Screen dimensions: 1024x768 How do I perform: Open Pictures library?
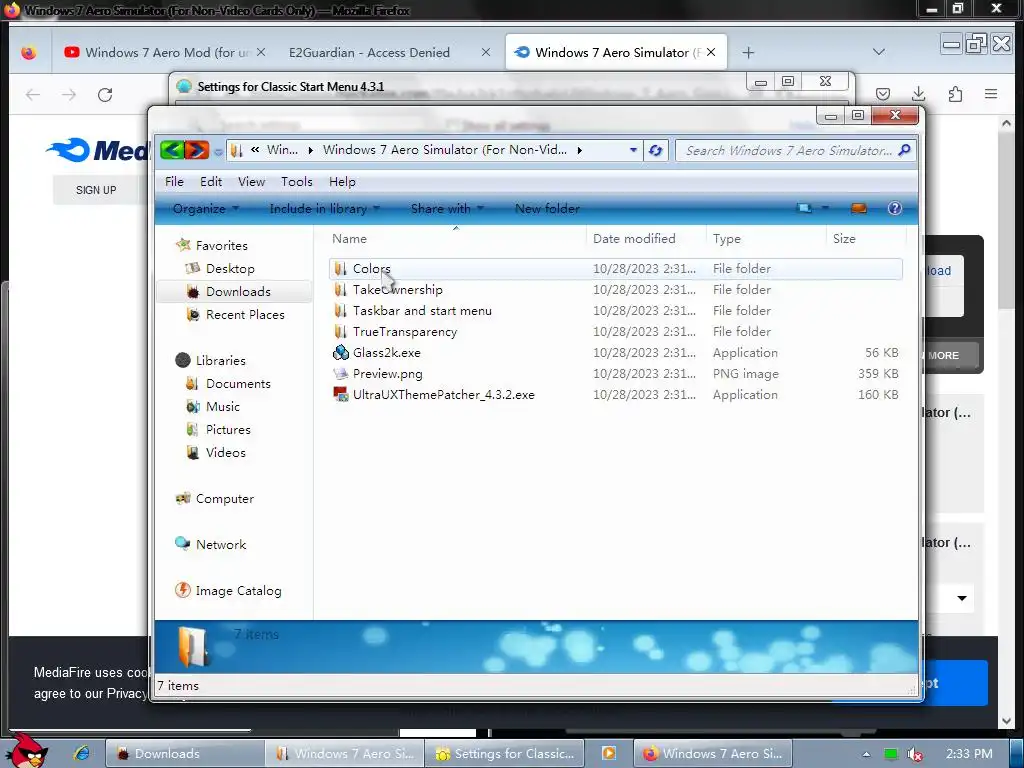coord(219,429)
